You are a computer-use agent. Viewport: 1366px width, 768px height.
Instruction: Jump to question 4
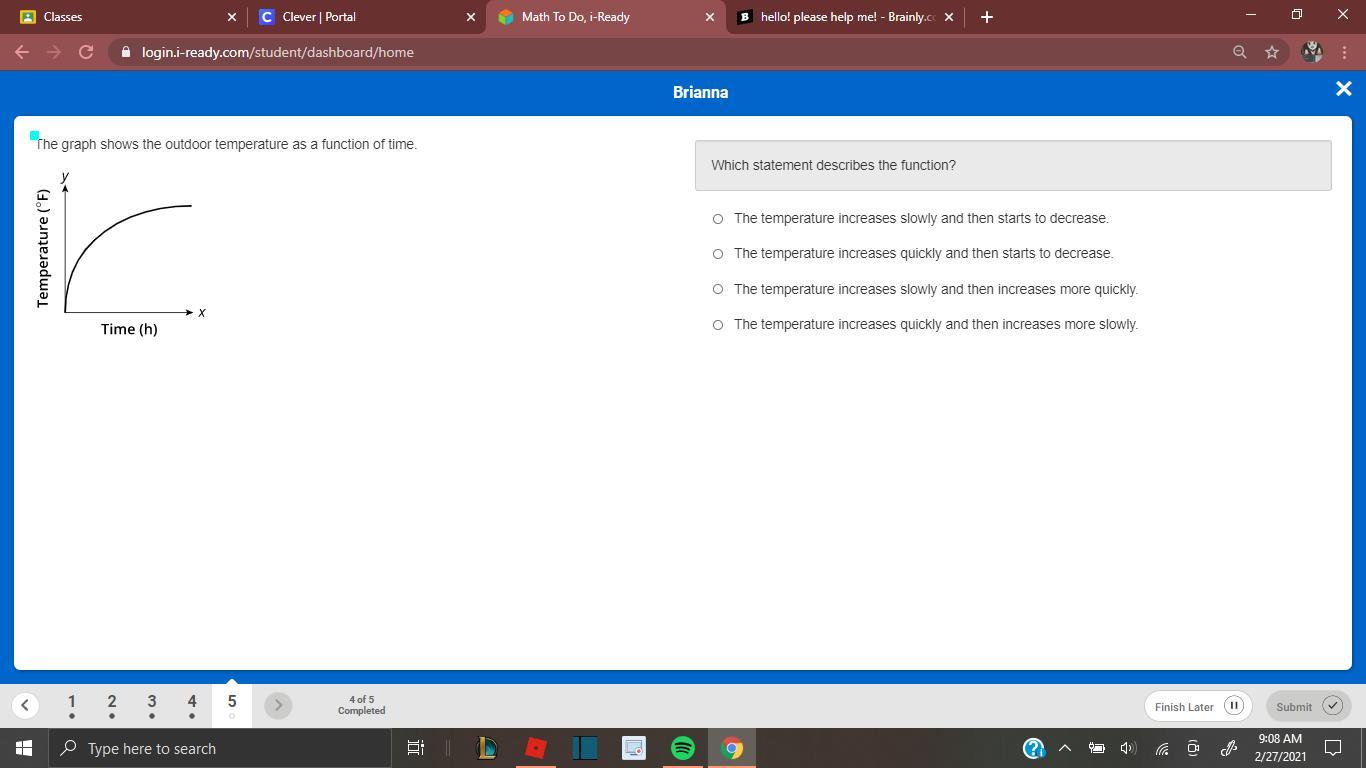click(x=192, y=705)
